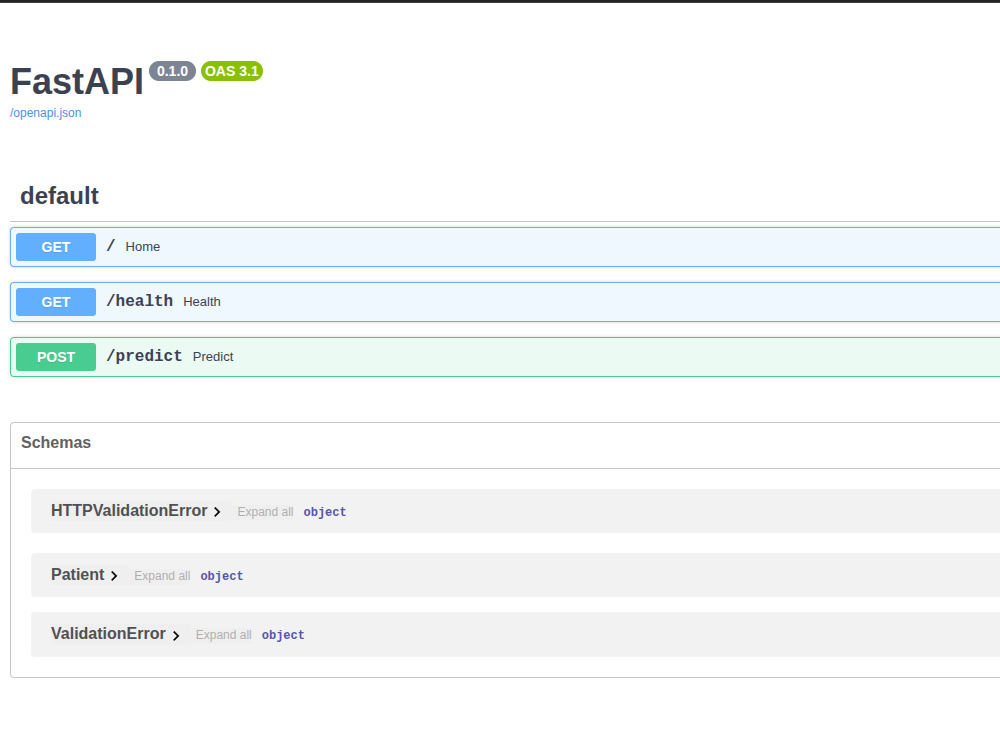Click the Predict summary text
This screenshot has width=1000, height=750.
pos(213,357)
